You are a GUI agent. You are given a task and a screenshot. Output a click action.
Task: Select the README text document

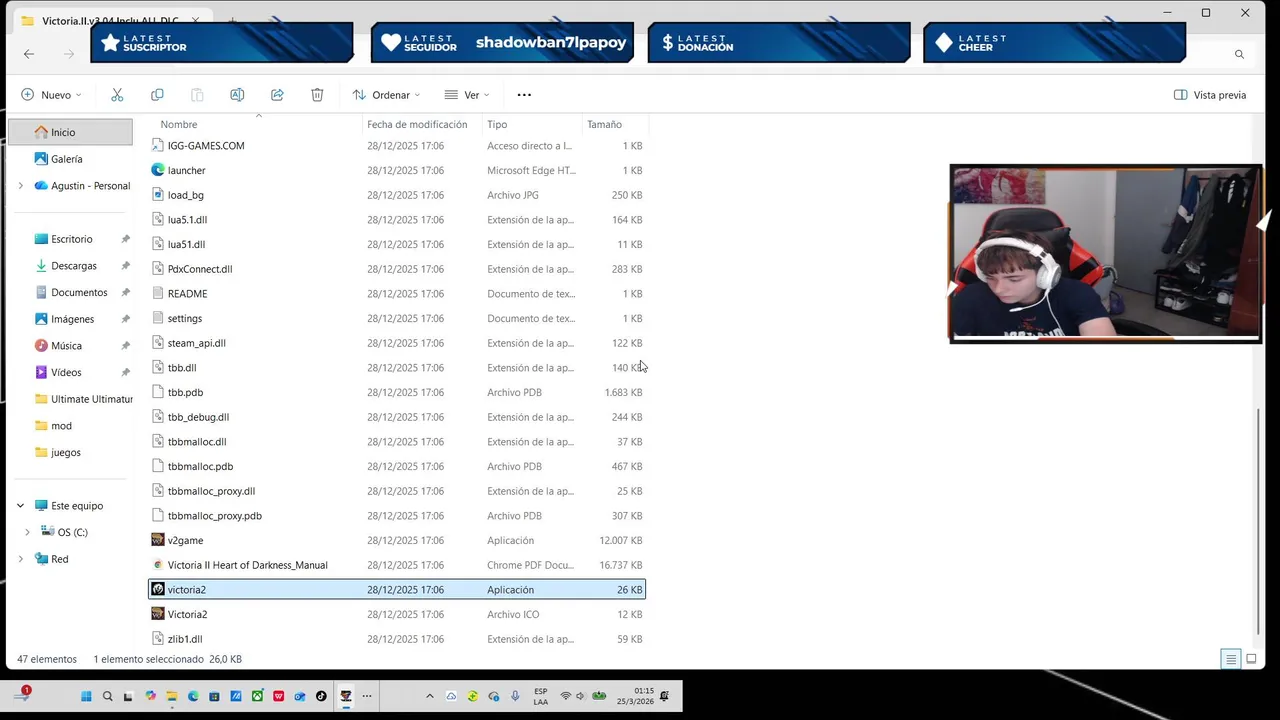(397, 294)
